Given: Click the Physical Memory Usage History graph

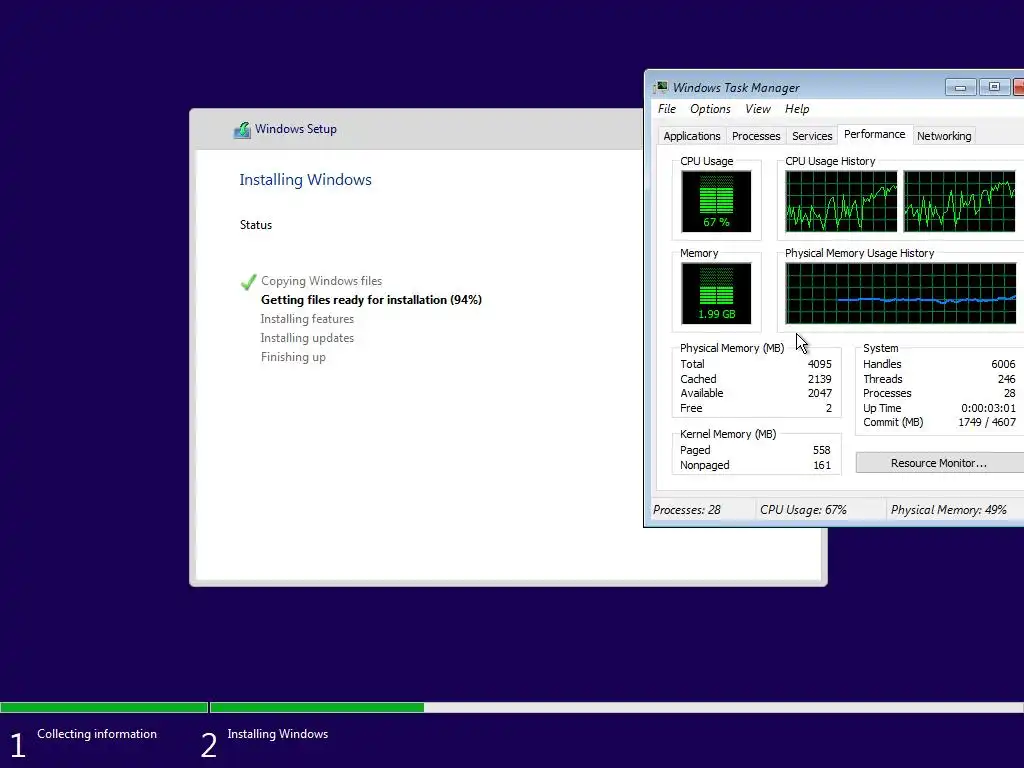Looking at the screenshot, I should pyautogui.click(x=901, y=294).
